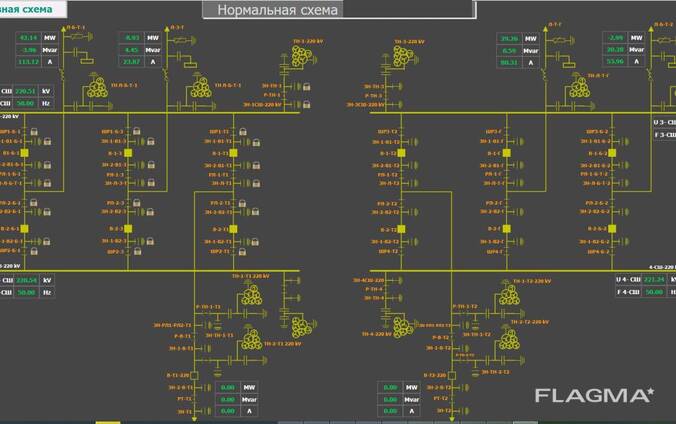676x424 pixels.
Task: Click the lock next to ШР2-Т1
Action: (x=242, y=251)
